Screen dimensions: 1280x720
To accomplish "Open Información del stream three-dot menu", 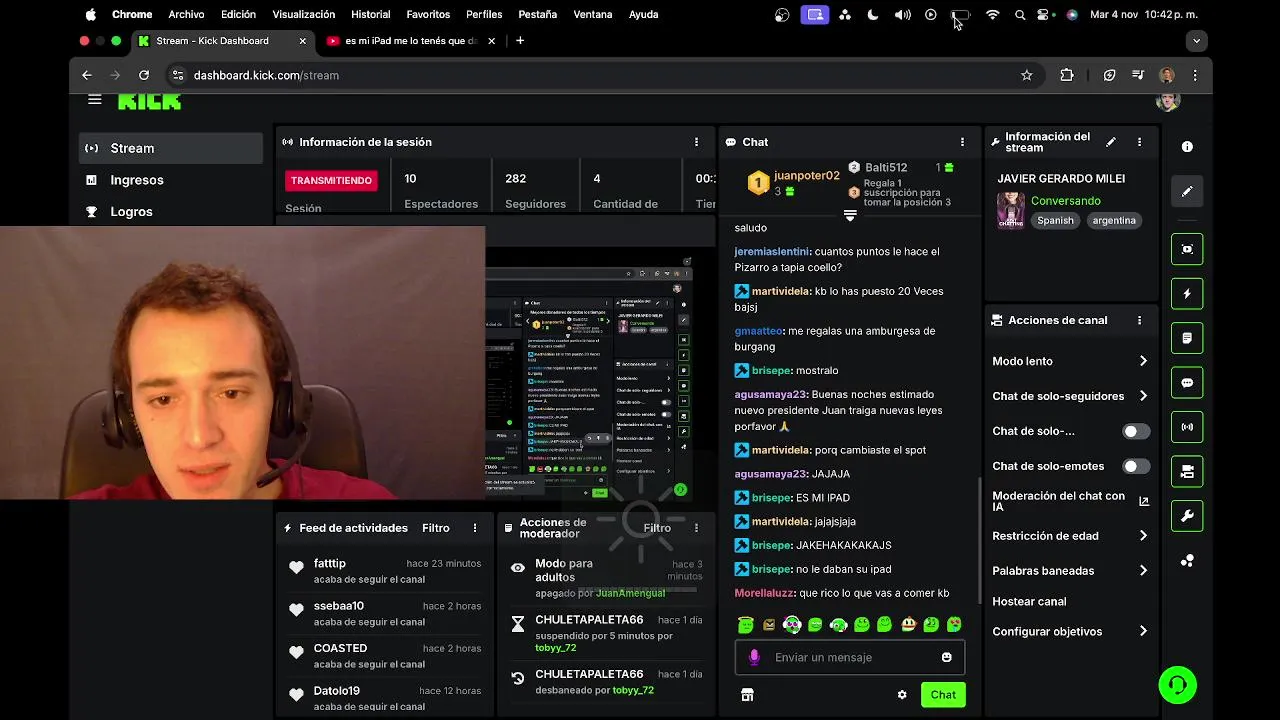I will pyautogui.click(x=1139, y=142).
